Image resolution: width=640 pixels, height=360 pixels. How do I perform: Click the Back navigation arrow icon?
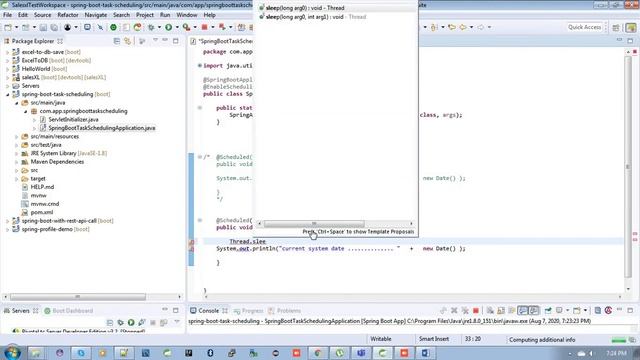pyautogui.click(x=463, y=27)
